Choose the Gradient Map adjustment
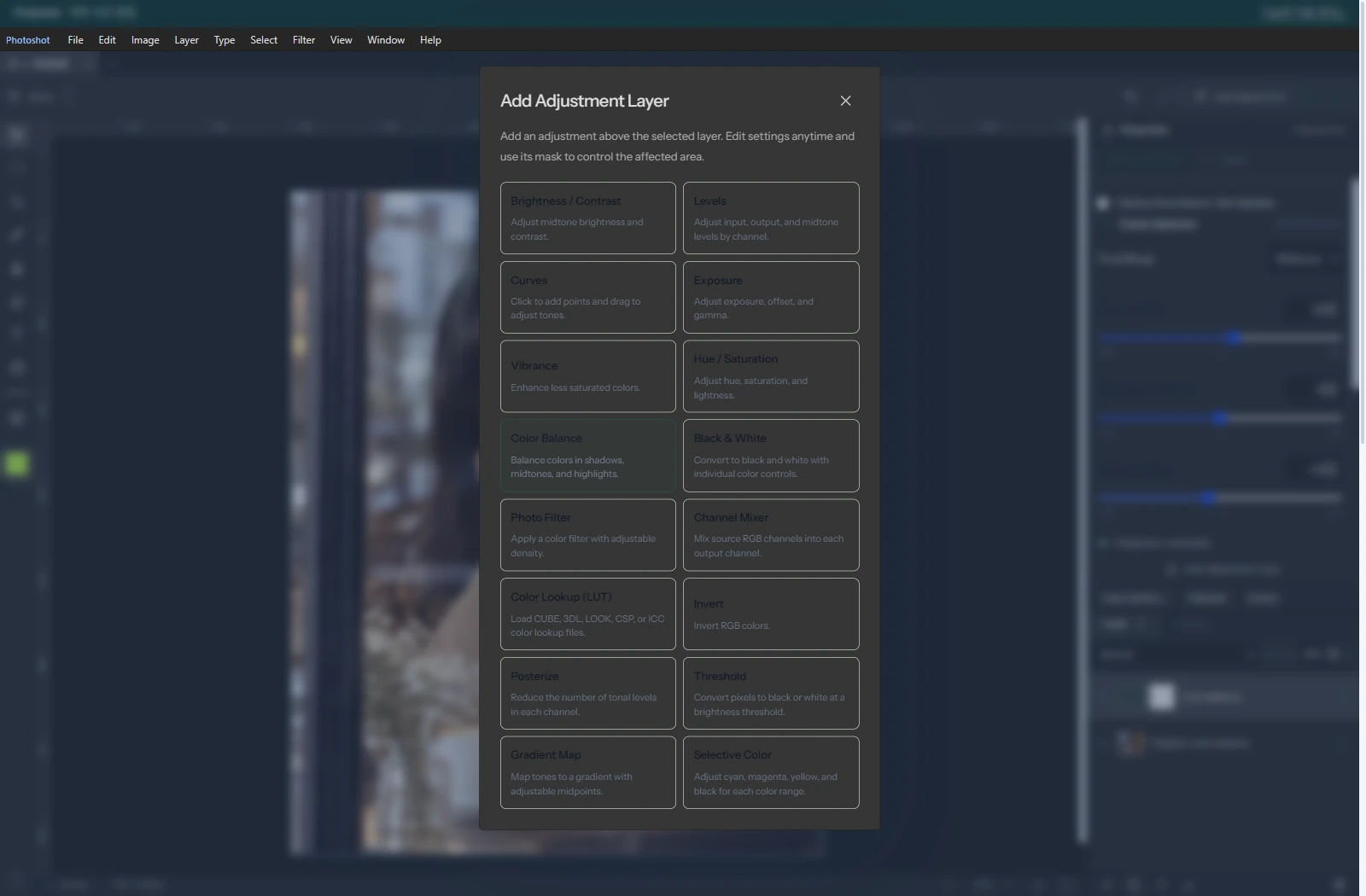The height and width of the screenshot is (896, 1366). (x=587, y=772)
